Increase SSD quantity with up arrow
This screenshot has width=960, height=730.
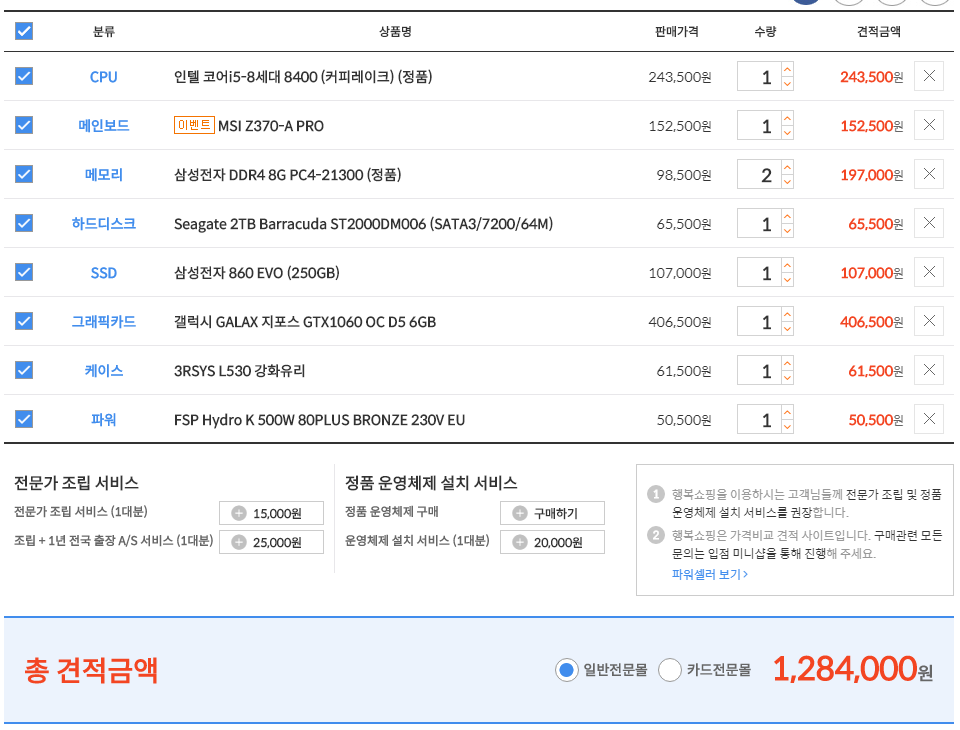787,265
